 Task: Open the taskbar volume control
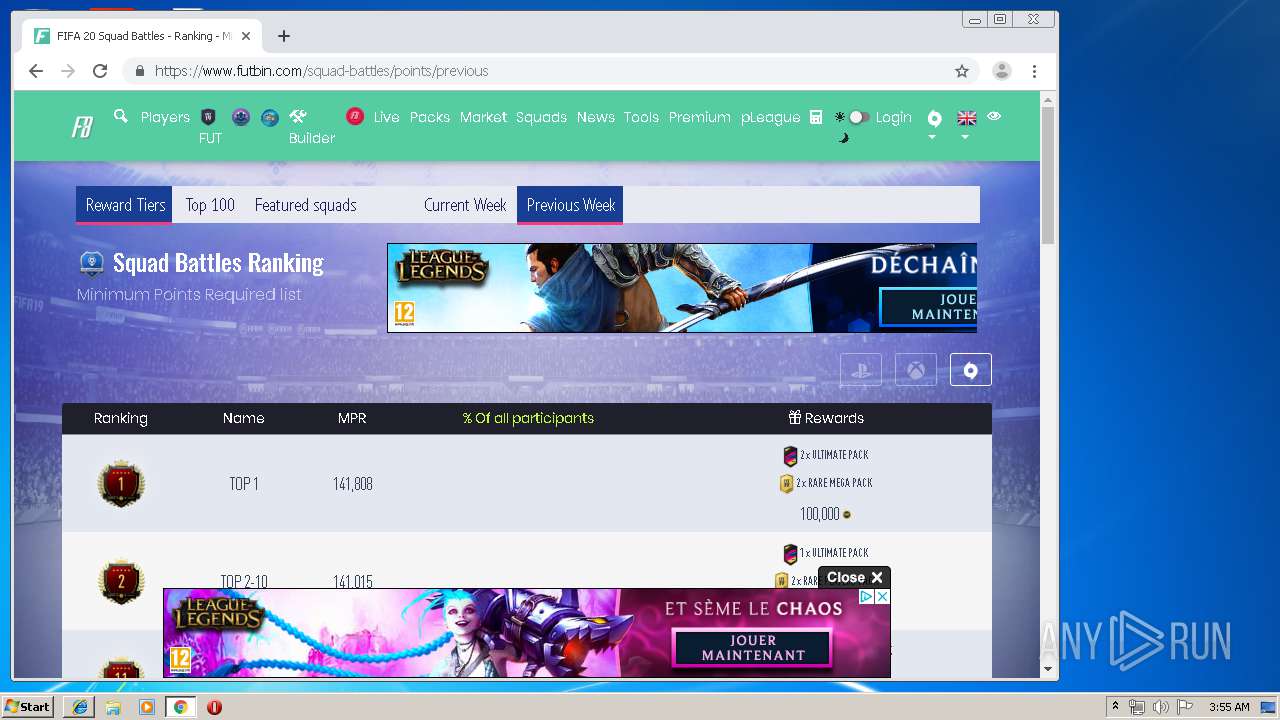point(1161,707)
